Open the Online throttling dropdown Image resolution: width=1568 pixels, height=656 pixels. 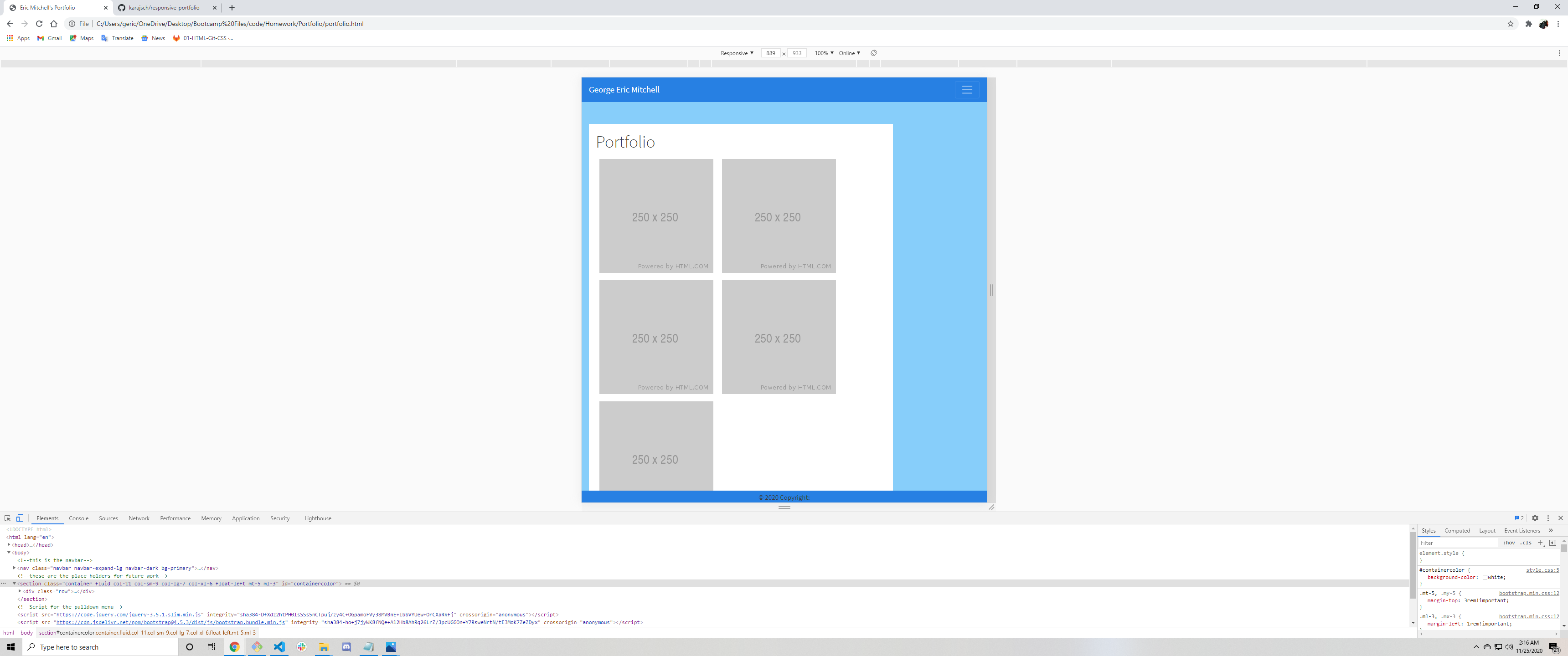click(849, 53)
